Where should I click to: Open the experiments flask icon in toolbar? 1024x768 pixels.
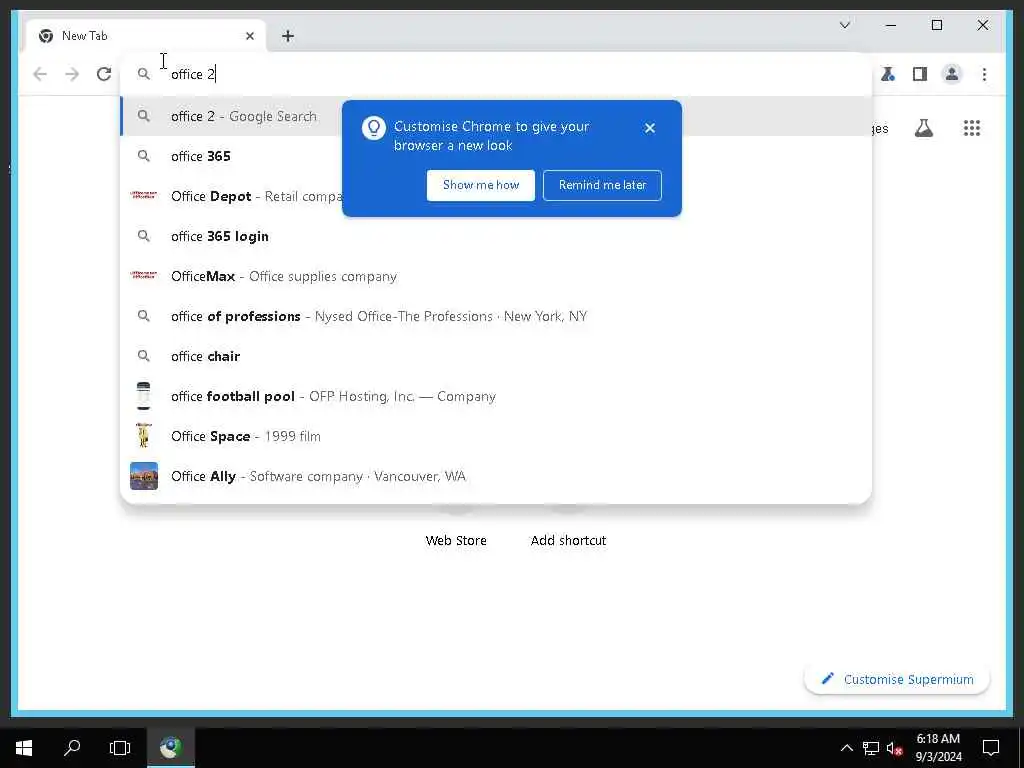pos(888,74)
